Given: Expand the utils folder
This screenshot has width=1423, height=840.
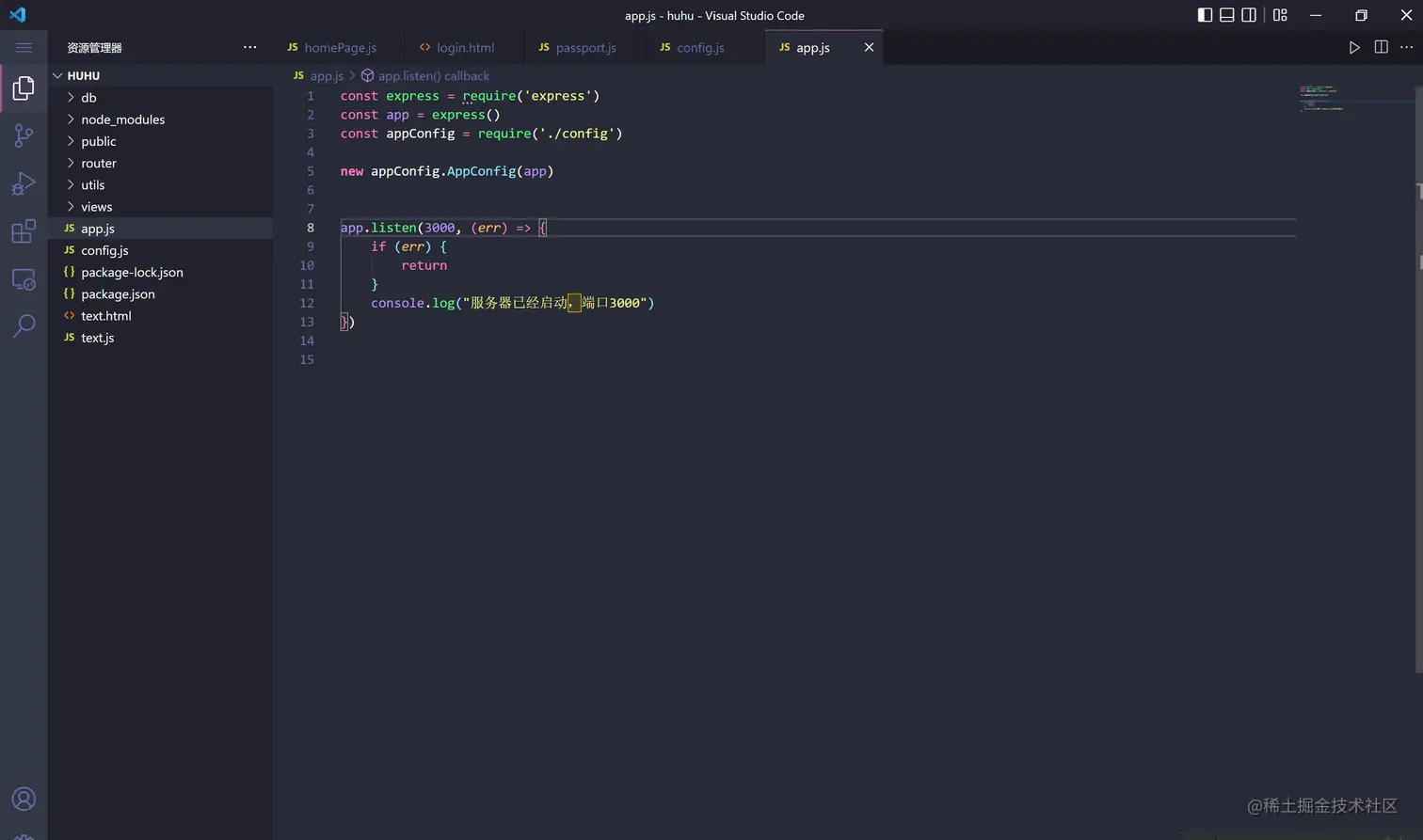Looking at the screenshot, I should click(160, 185).
